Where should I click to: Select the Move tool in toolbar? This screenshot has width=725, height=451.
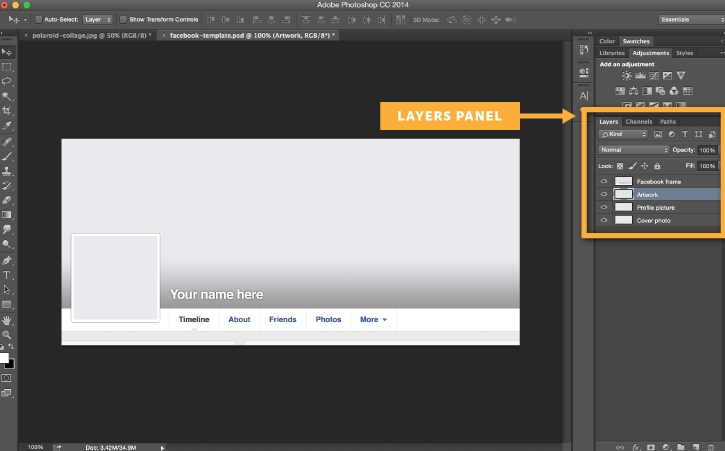coord(7,51)
